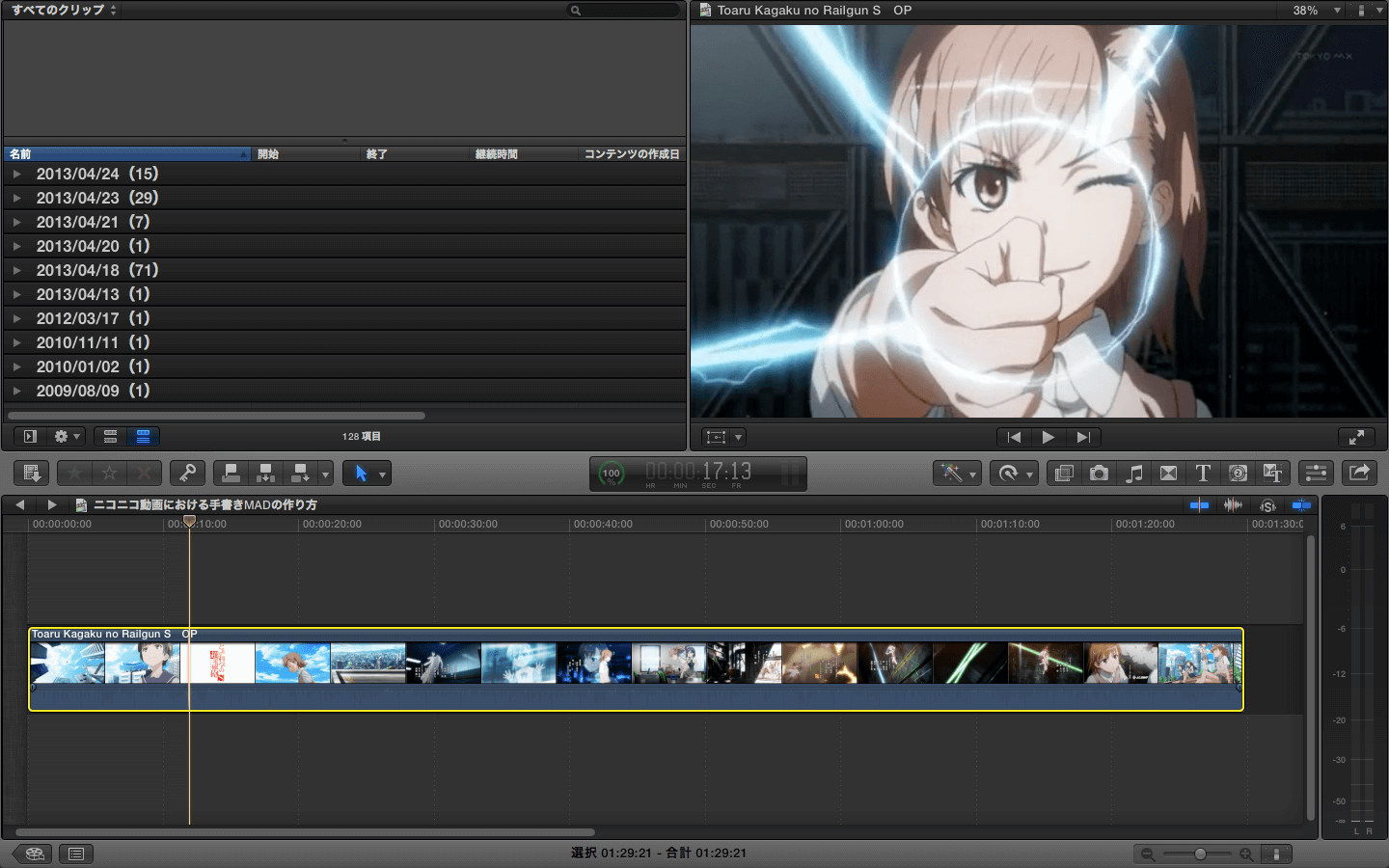Image resolution: width=1389 pixels, height=868 pixels.
Task: Click the unrate outline star icon
Action: click(110, 474)
